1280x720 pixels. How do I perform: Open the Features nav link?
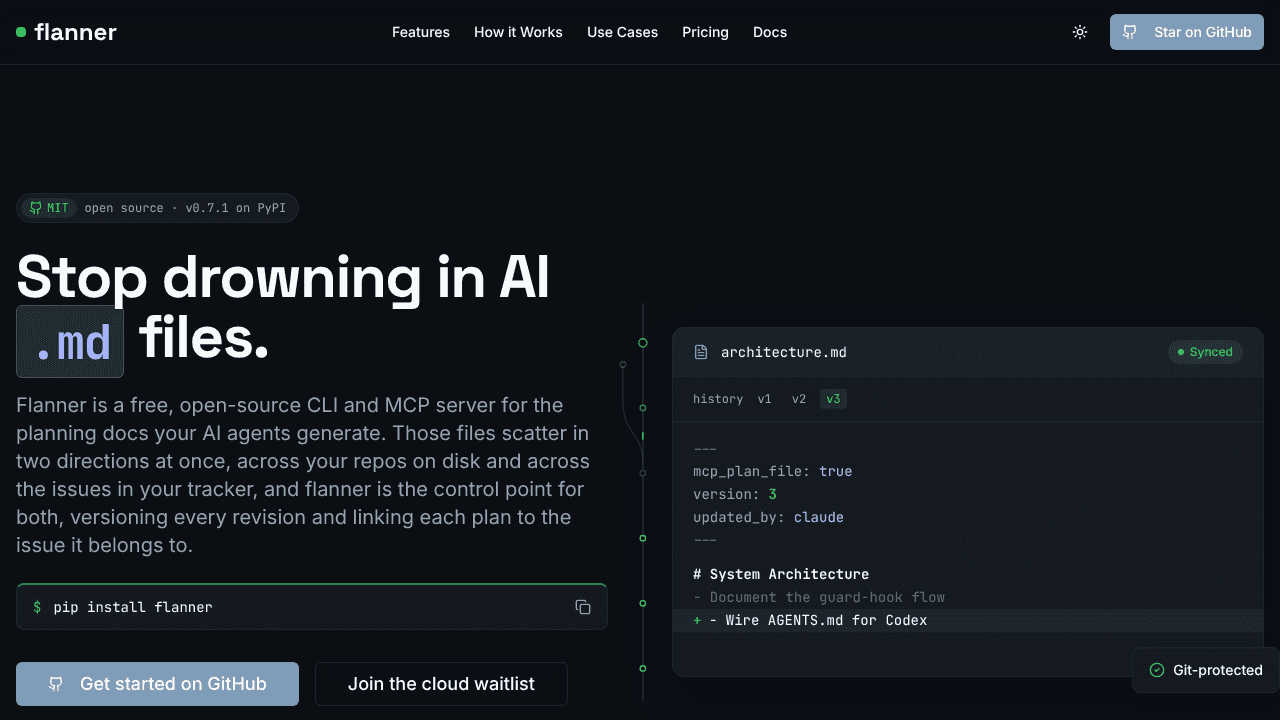click(x=421, y=32)
